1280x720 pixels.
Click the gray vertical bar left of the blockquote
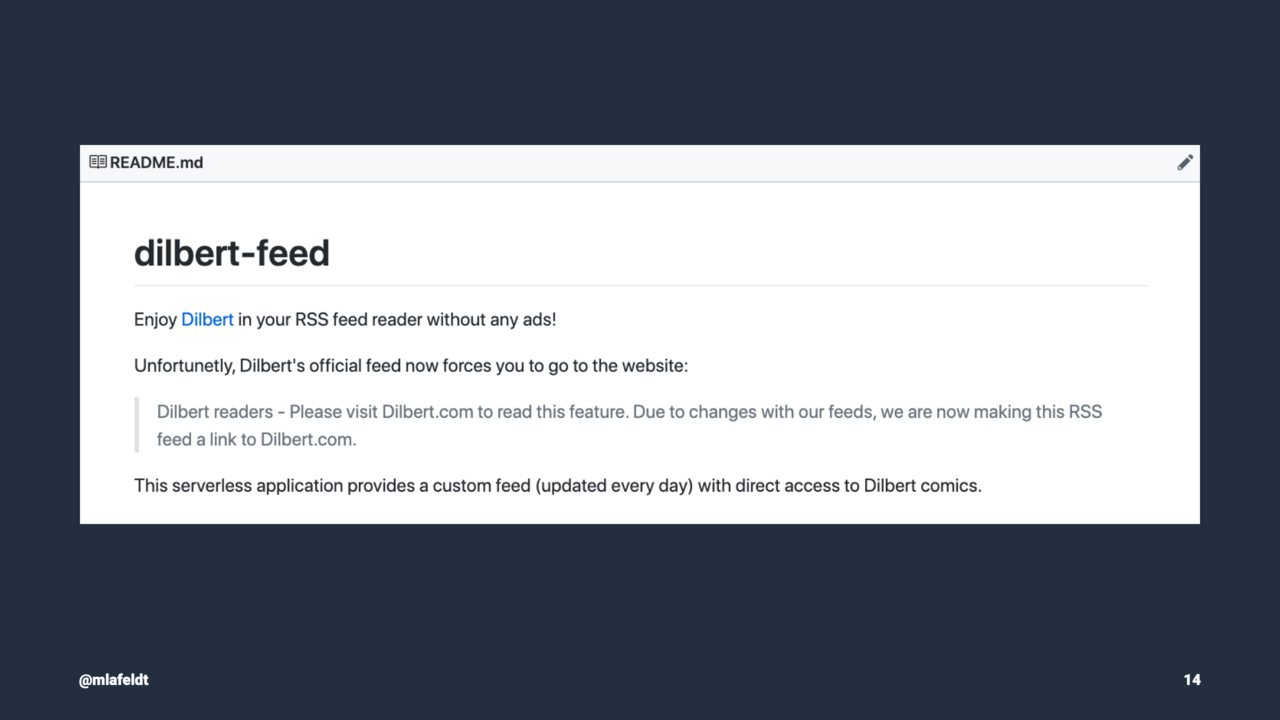[x=136, y=425]
